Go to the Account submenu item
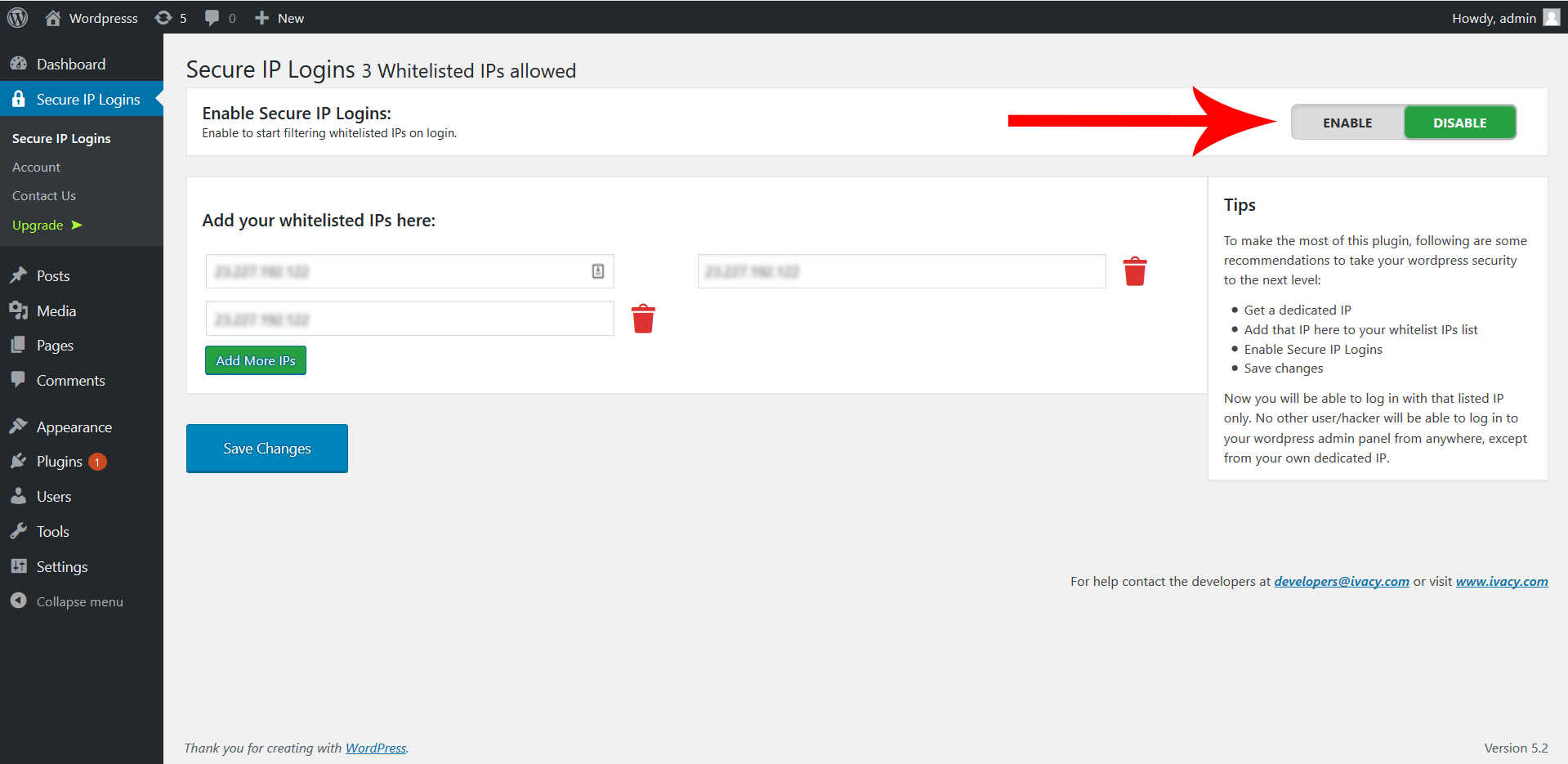1568x764 pixels. (36, 167)
